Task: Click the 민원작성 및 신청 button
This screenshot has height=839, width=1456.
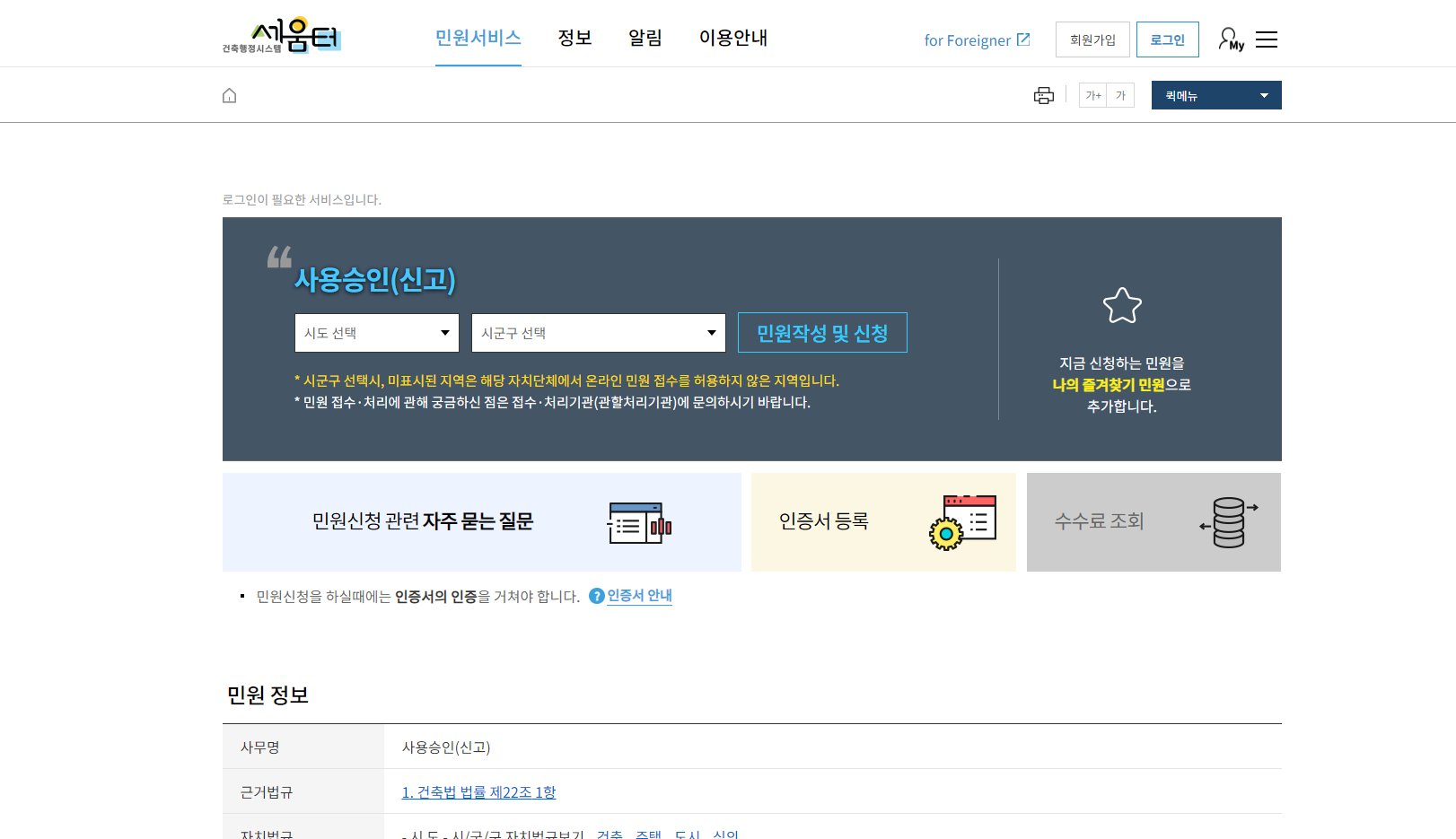Action: 821,332
